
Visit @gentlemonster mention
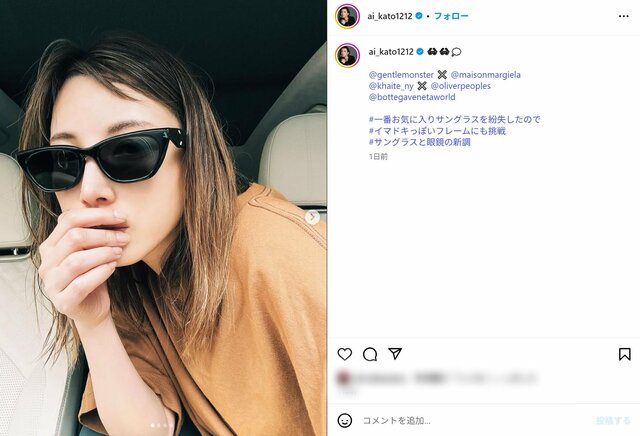pyautogui.click(x=401, y=75)
